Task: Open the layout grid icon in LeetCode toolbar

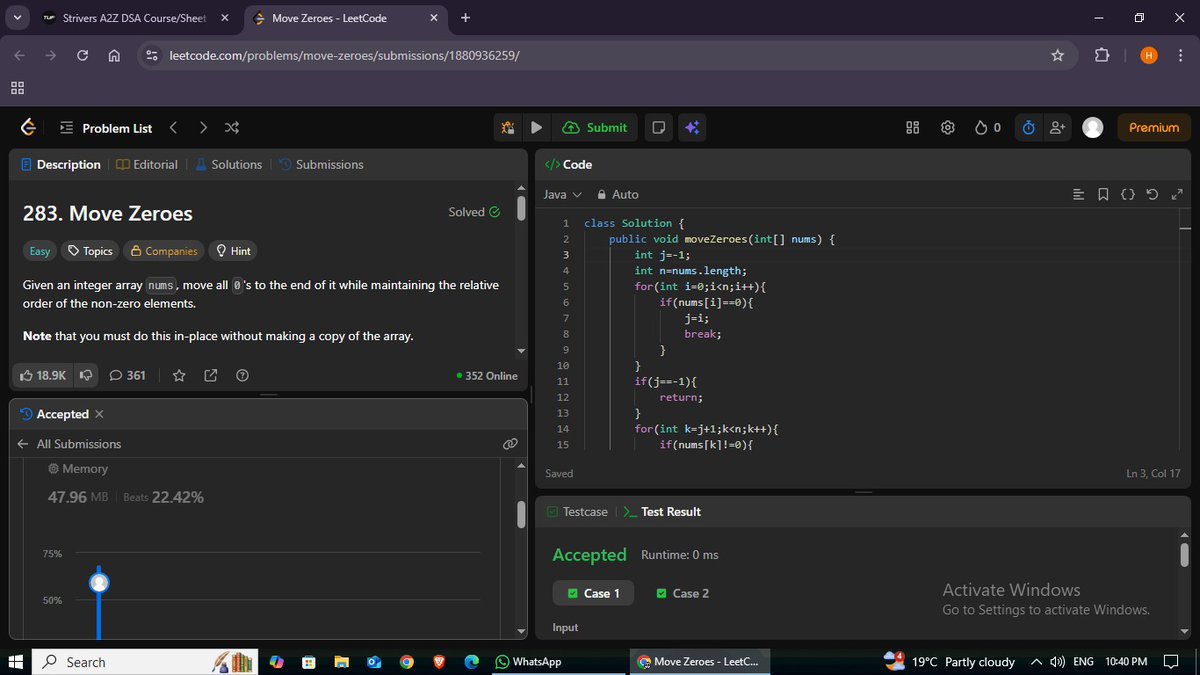Action: tap(912, 127)
